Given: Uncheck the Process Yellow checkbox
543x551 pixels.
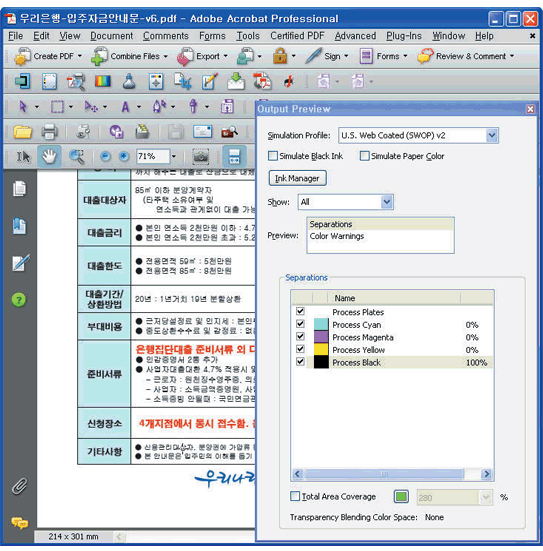Looking at the screenshot, I should (x=300, y=349).
